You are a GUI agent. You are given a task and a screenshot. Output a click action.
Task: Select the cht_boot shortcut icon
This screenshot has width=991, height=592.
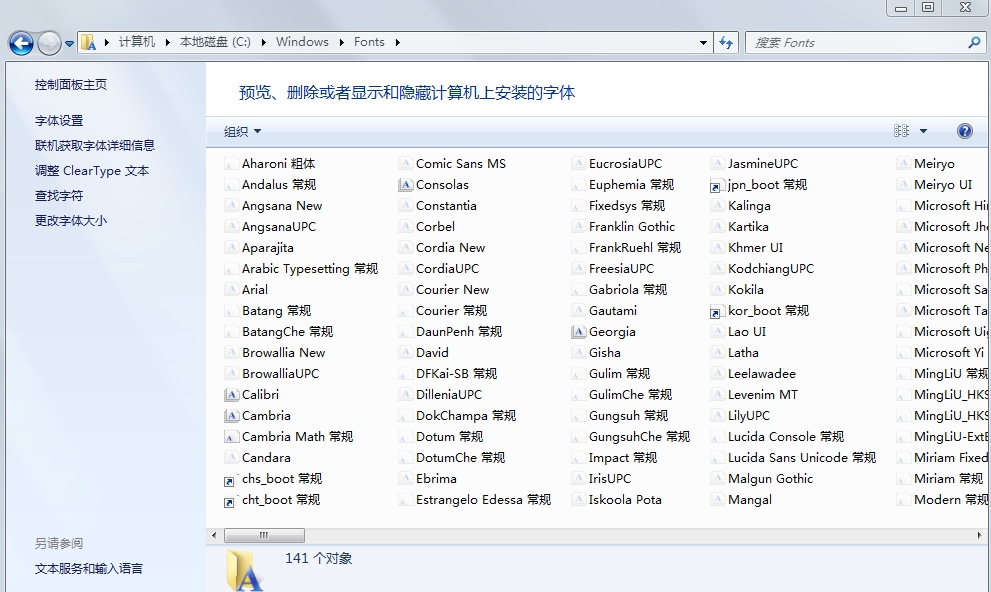pyautogui.click(x=230, y=500)
